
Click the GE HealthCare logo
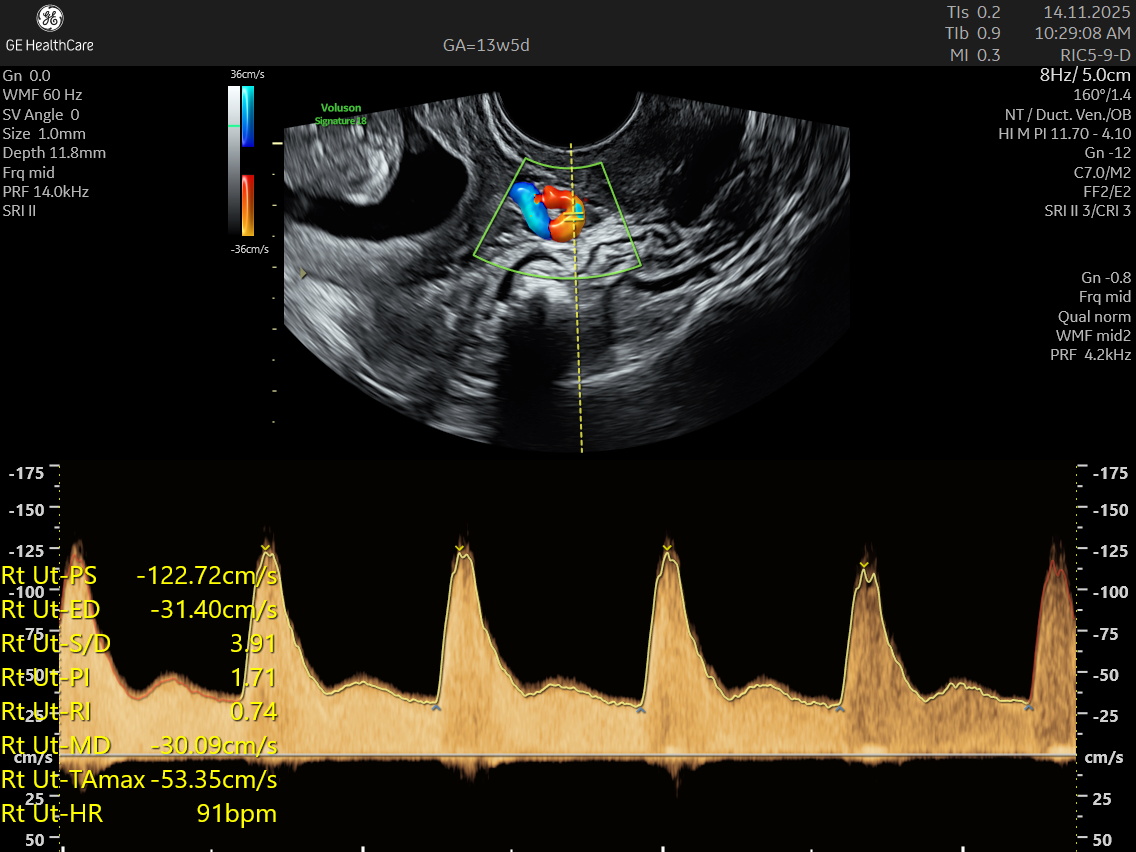tap(49, 28)
